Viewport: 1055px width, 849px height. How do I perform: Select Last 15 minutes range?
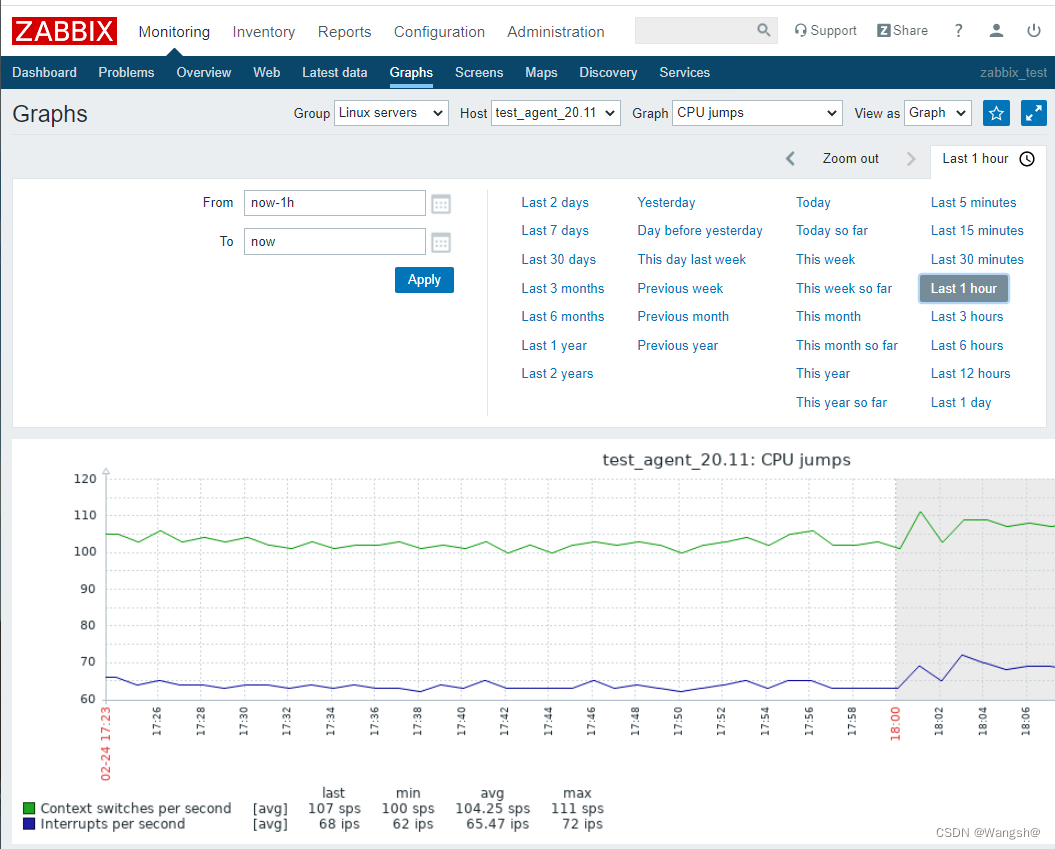tap(977, 231)
